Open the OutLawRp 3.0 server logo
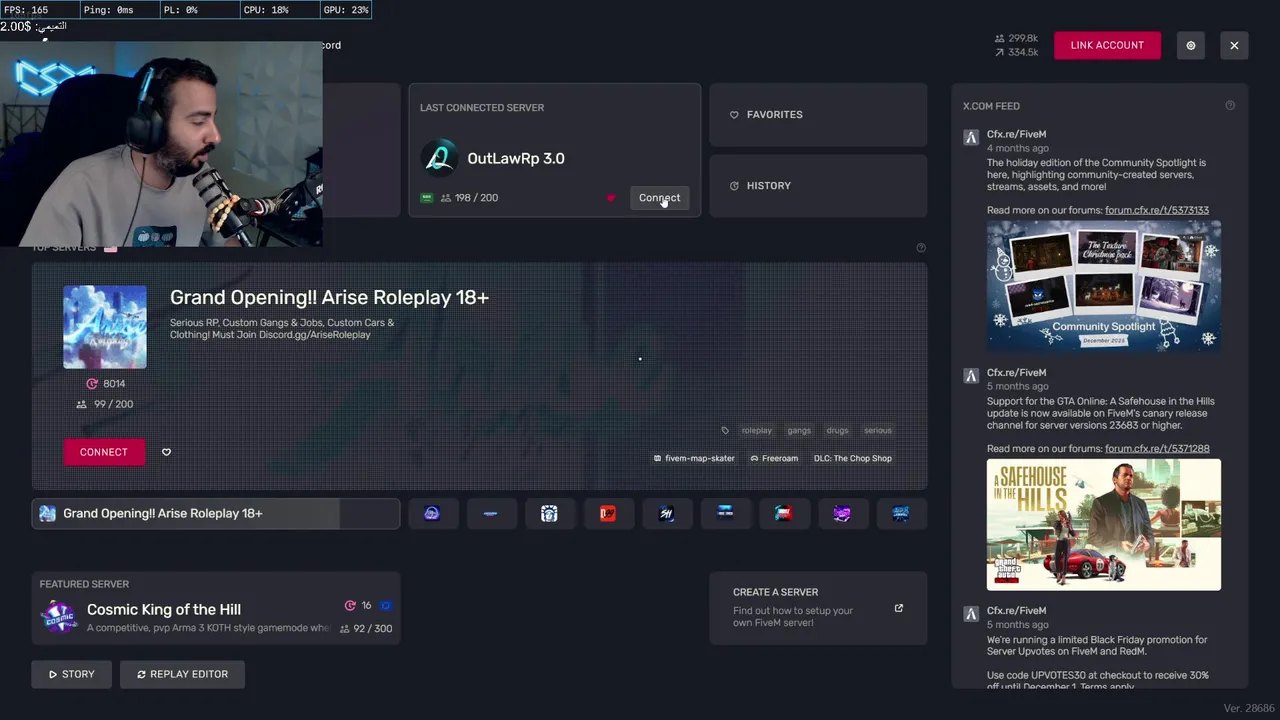1280x720 pixels. coord(439,158)
